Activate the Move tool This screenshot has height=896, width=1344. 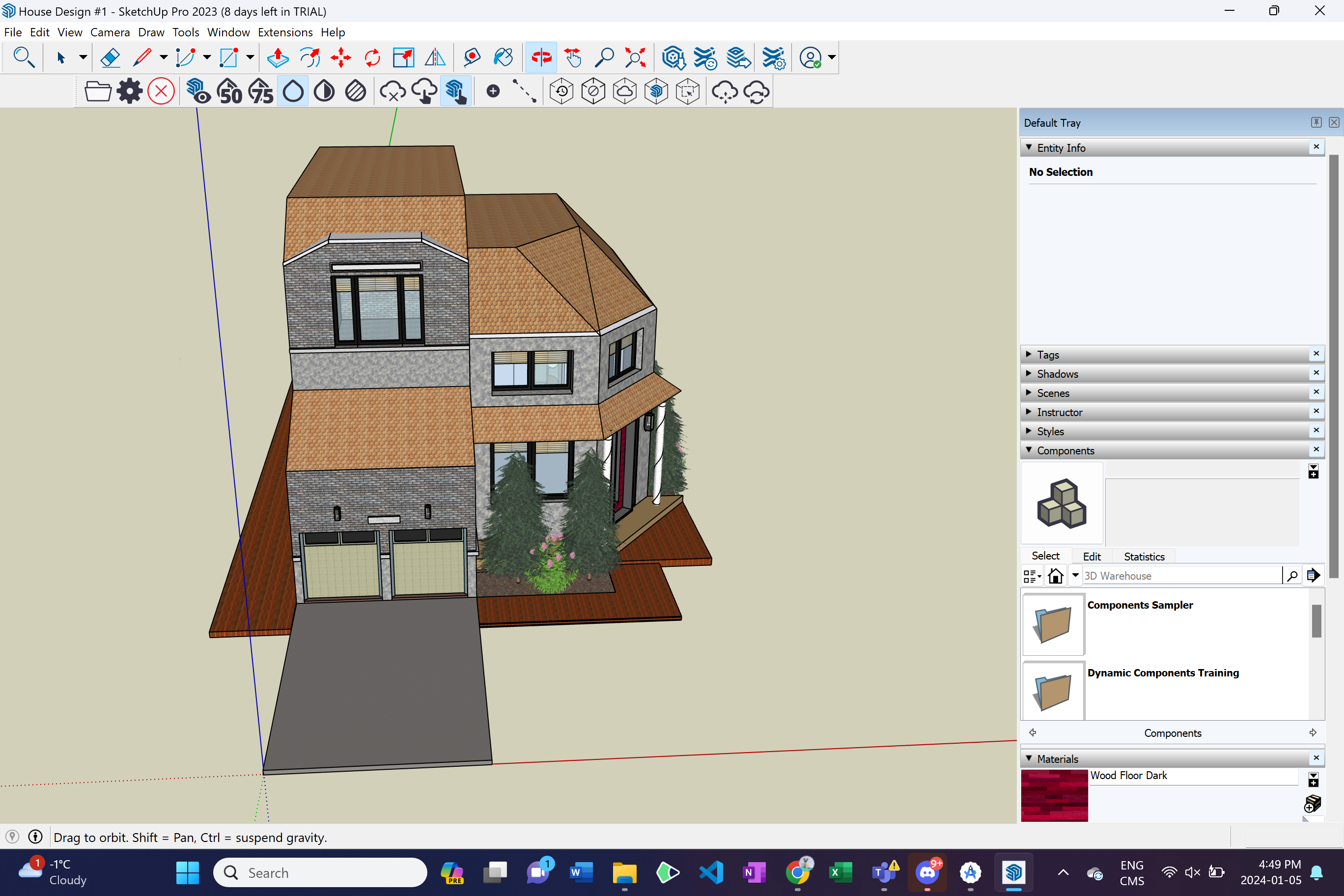point(341,57)
